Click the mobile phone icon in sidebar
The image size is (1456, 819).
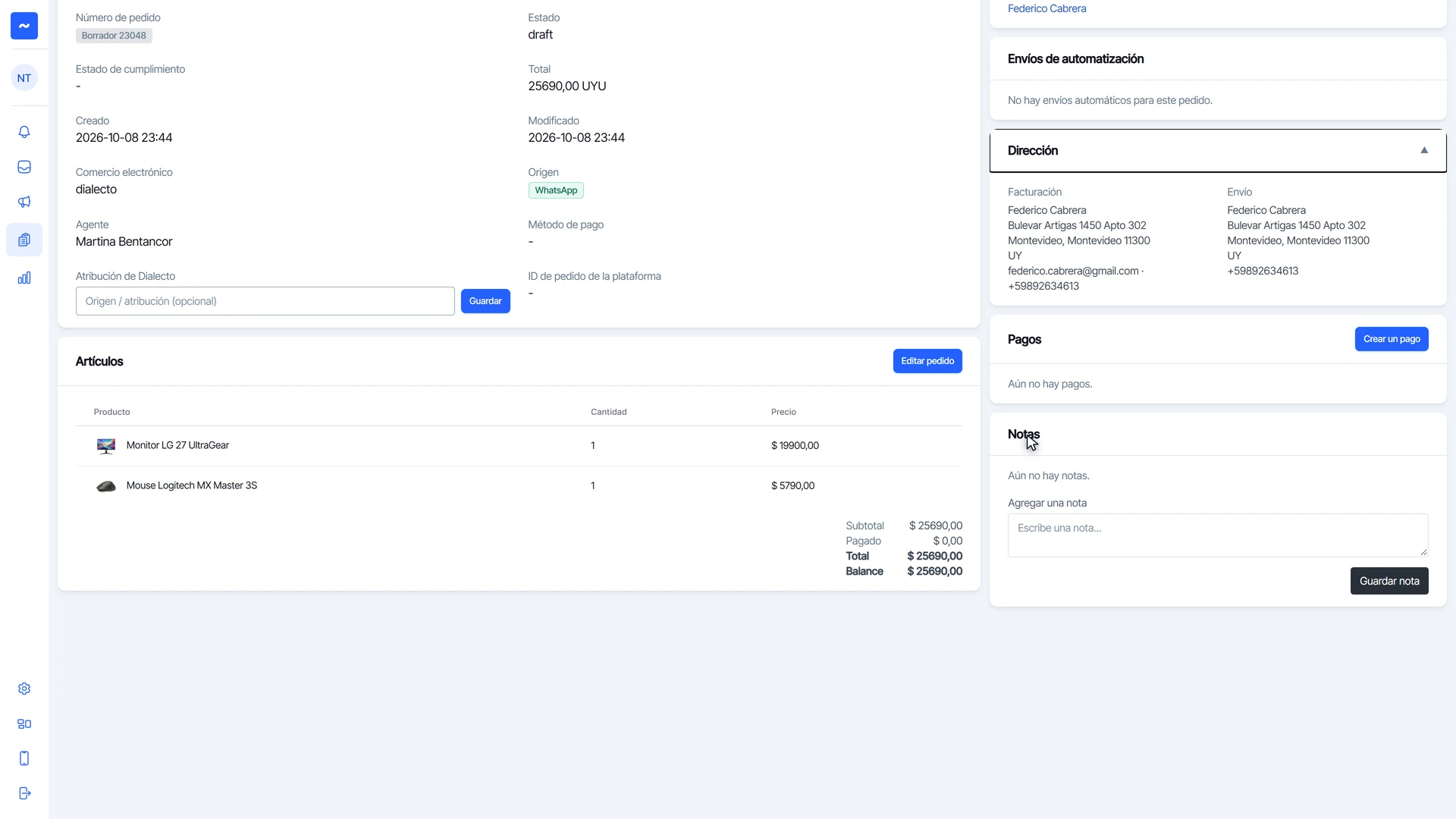[x=24, y=758]
